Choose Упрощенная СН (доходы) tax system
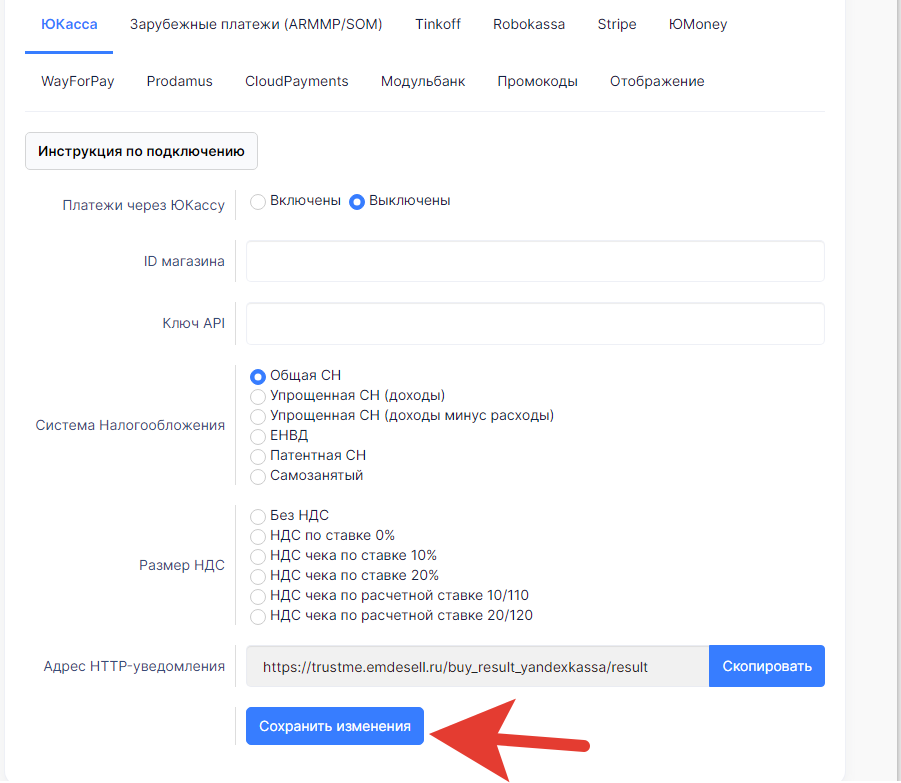Screen dimensions: 901x783 pos(258,396)
